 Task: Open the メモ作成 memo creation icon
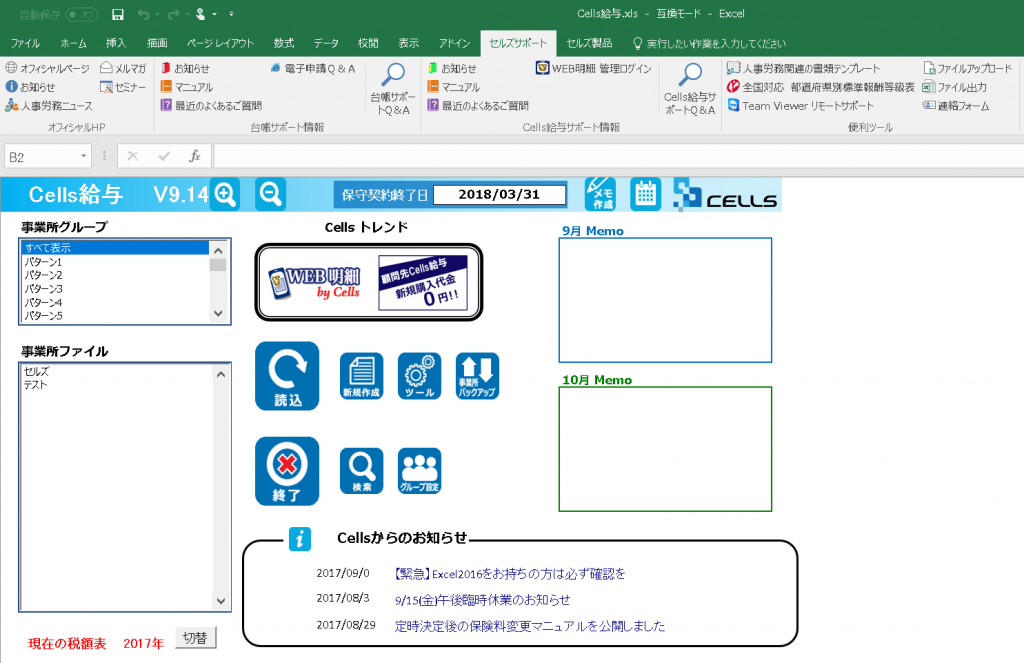click(x=600, y=194)
